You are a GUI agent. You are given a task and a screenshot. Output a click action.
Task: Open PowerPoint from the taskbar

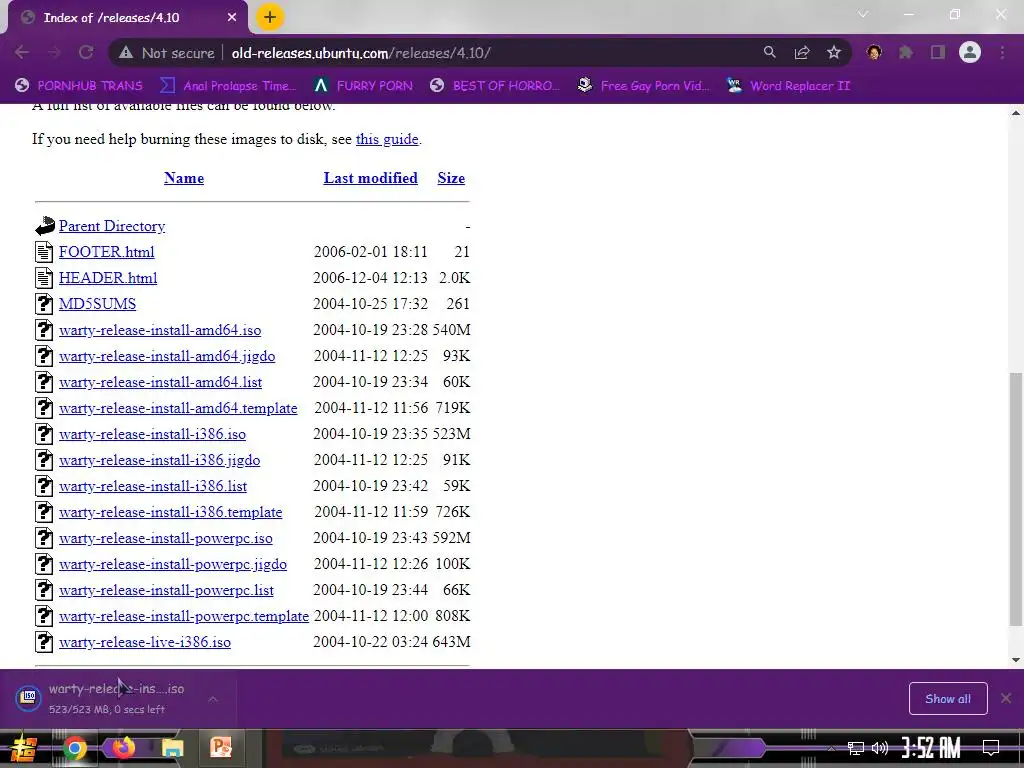(x=221, y=748)
